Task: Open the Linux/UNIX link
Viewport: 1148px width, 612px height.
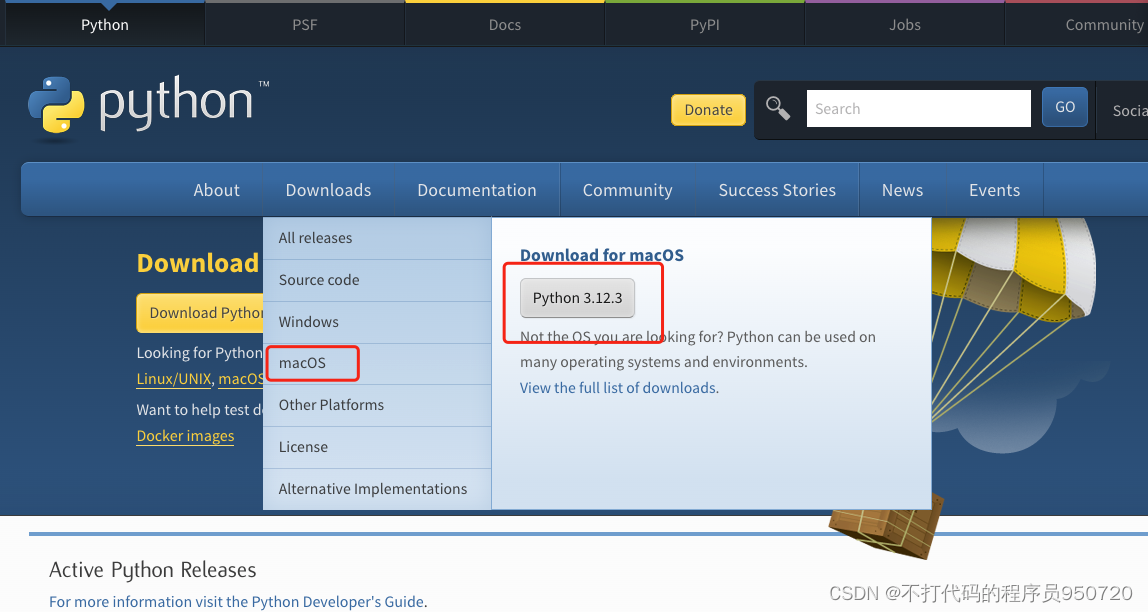Action: tap(174, 378)
